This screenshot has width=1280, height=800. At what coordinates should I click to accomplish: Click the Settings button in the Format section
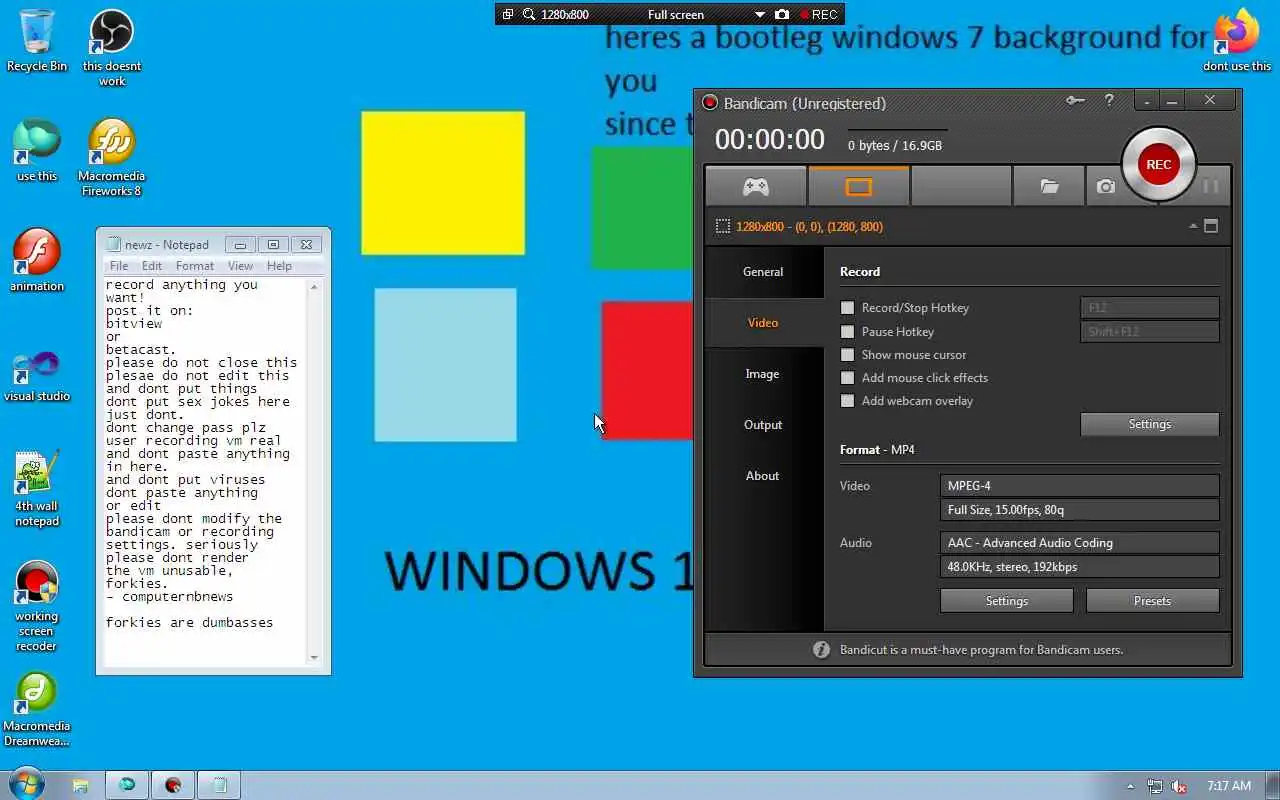pos(1007,601)
